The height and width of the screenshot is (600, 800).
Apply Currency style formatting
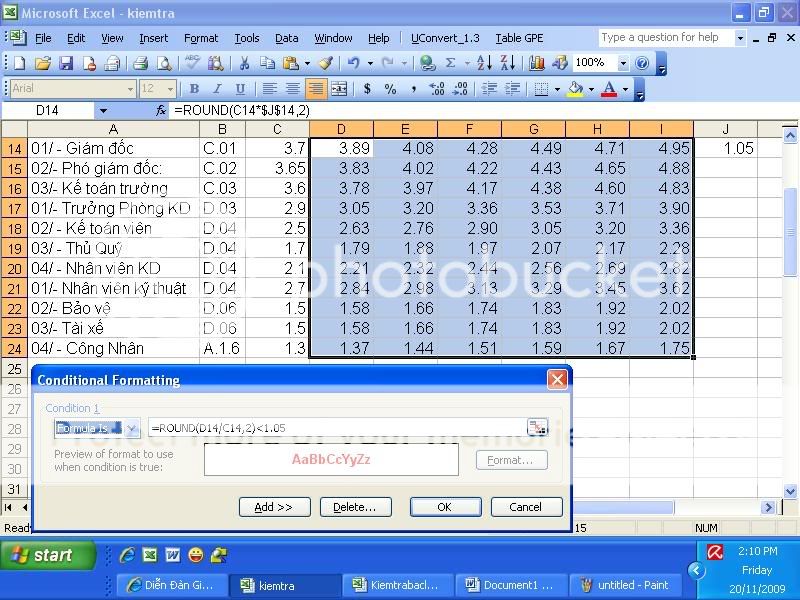[367, 88]
